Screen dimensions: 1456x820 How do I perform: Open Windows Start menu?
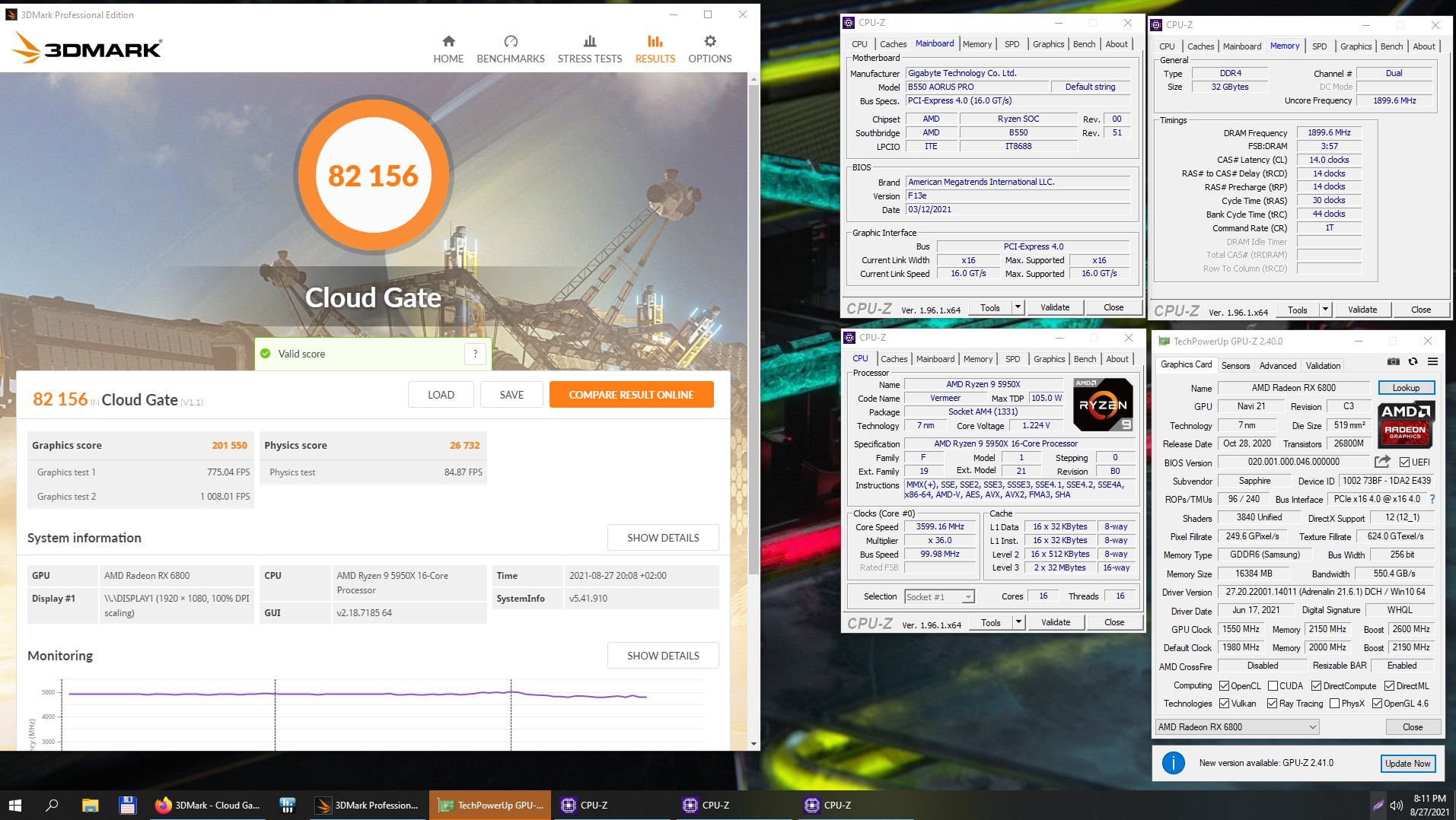[15, 805]
